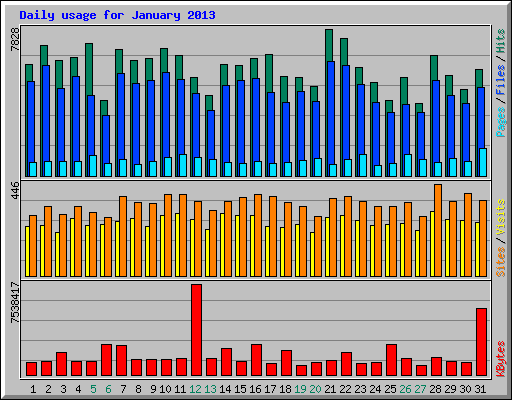Click the 7828 axis label
512x400 pixels.
pos(15,40)
